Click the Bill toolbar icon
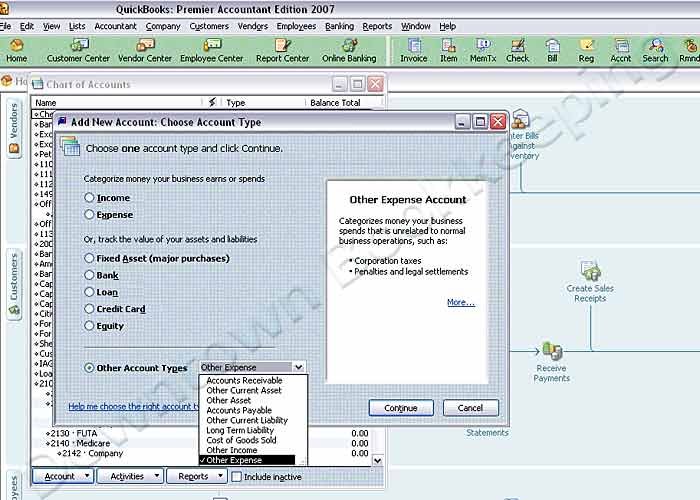The image size is (700, 500). click(552, 50)
